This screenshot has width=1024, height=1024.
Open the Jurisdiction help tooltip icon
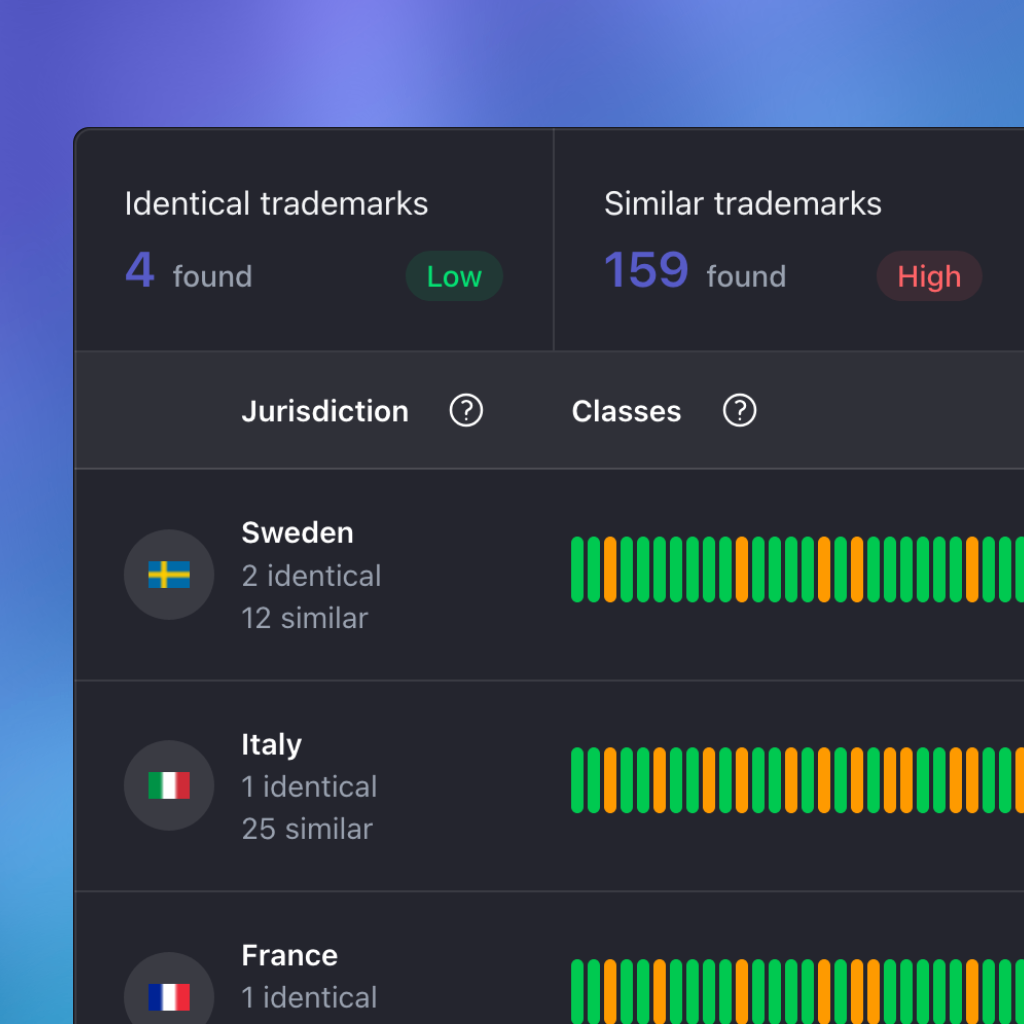tap(465, 411)
